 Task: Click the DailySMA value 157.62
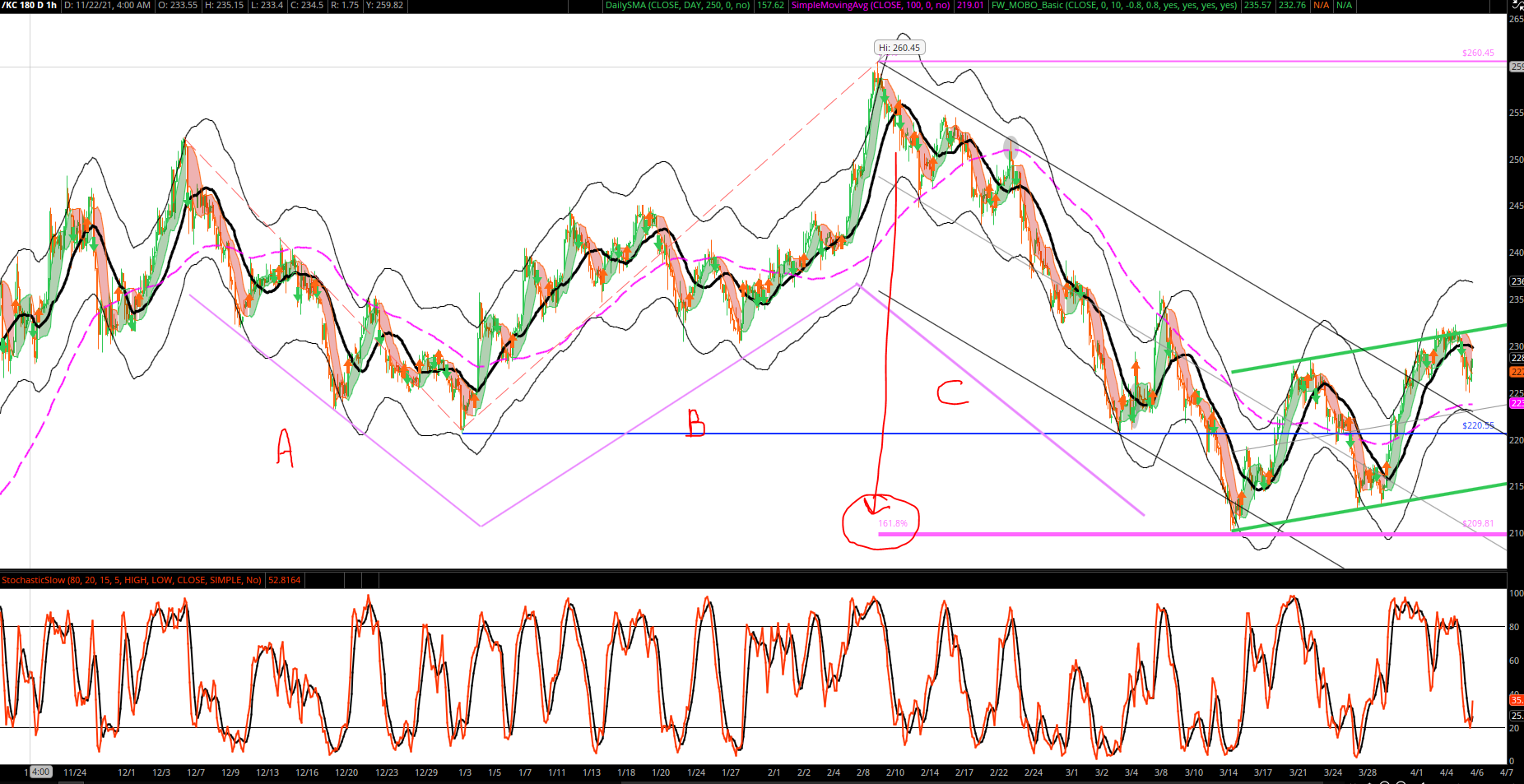click(x=771, y=5)
